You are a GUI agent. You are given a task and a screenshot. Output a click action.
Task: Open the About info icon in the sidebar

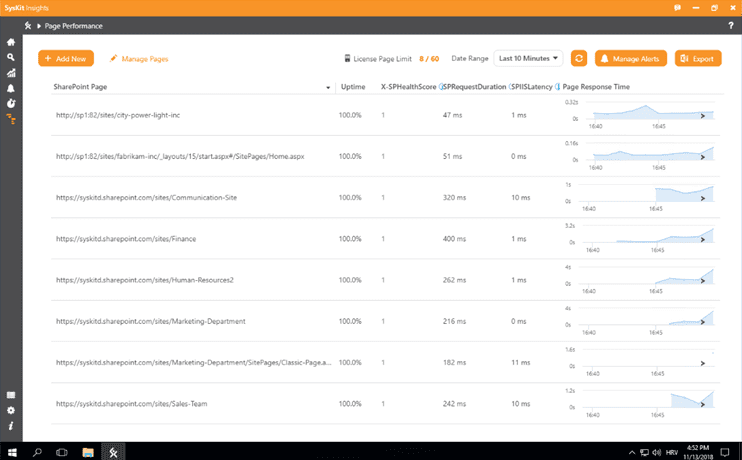(x=11, y=426)
